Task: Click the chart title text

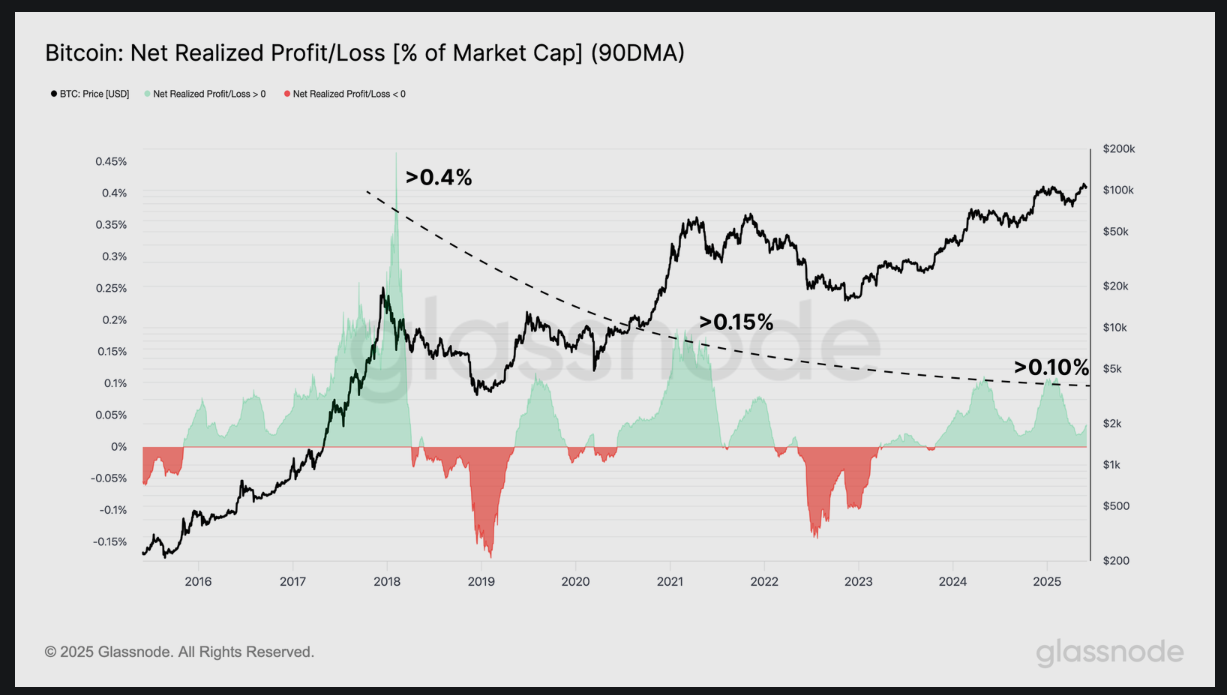Action: click(365, 53)
